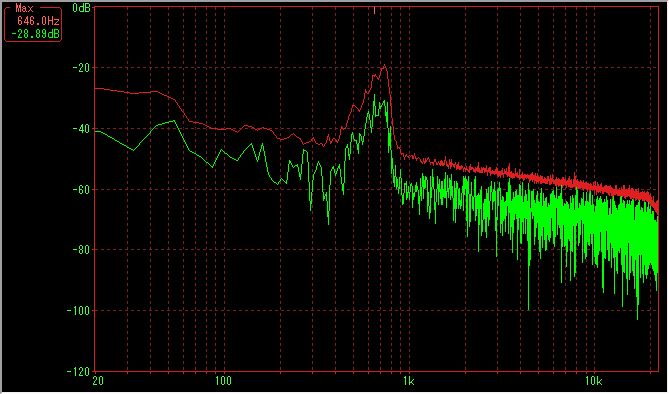Click the green trace's starting point at 20 Hz
Viewport: 669px width, 394px height.
[96, 131]
